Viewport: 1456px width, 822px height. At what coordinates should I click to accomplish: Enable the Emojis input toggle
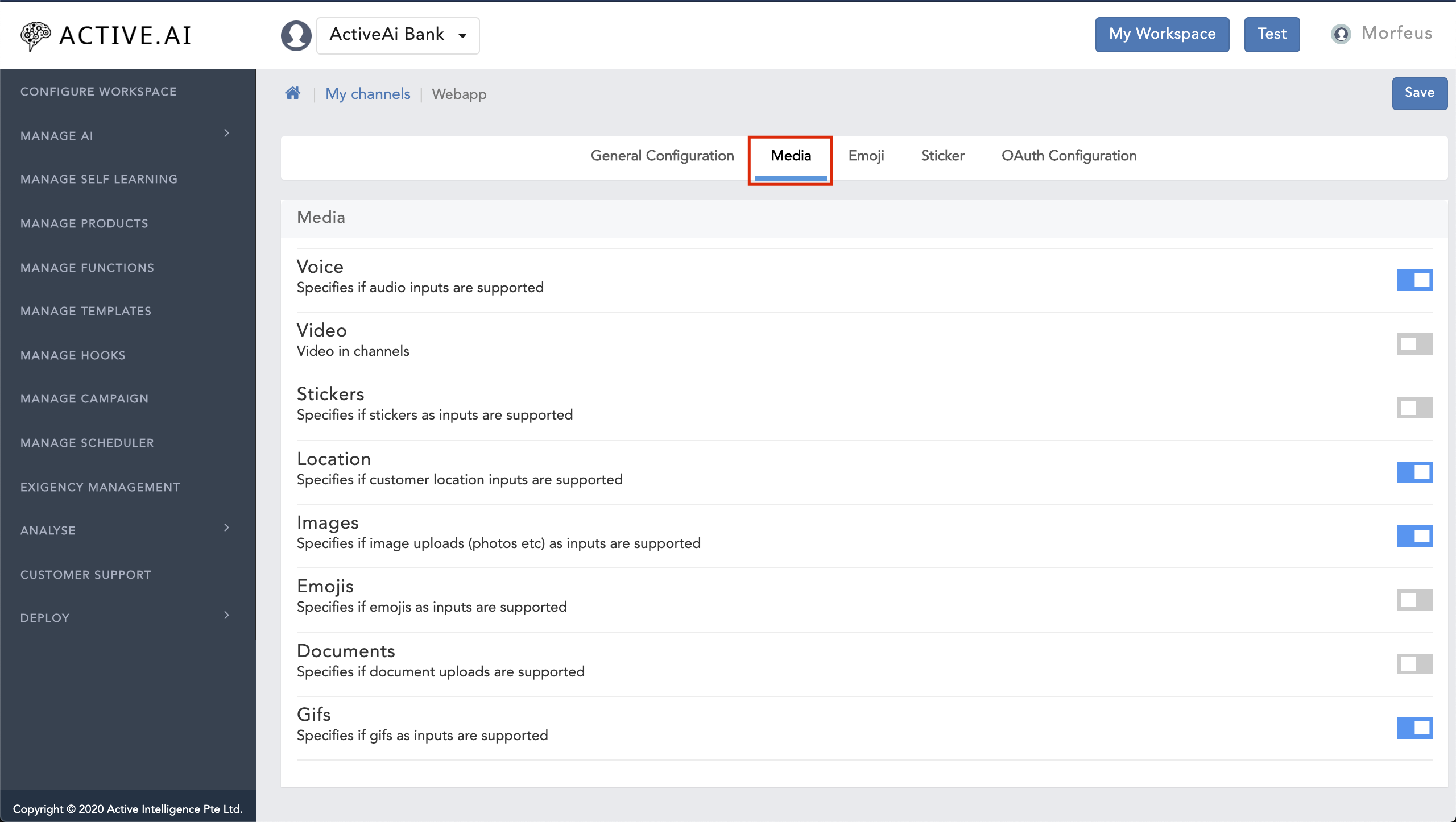tap(1414, 600)
